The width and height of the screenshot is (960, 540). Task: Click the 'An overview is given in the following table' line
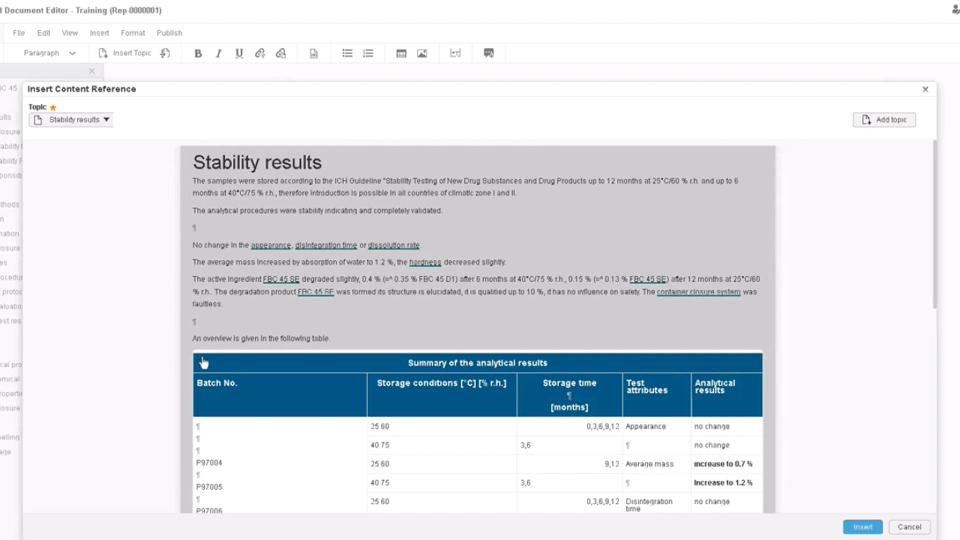(x=261, y=338)
